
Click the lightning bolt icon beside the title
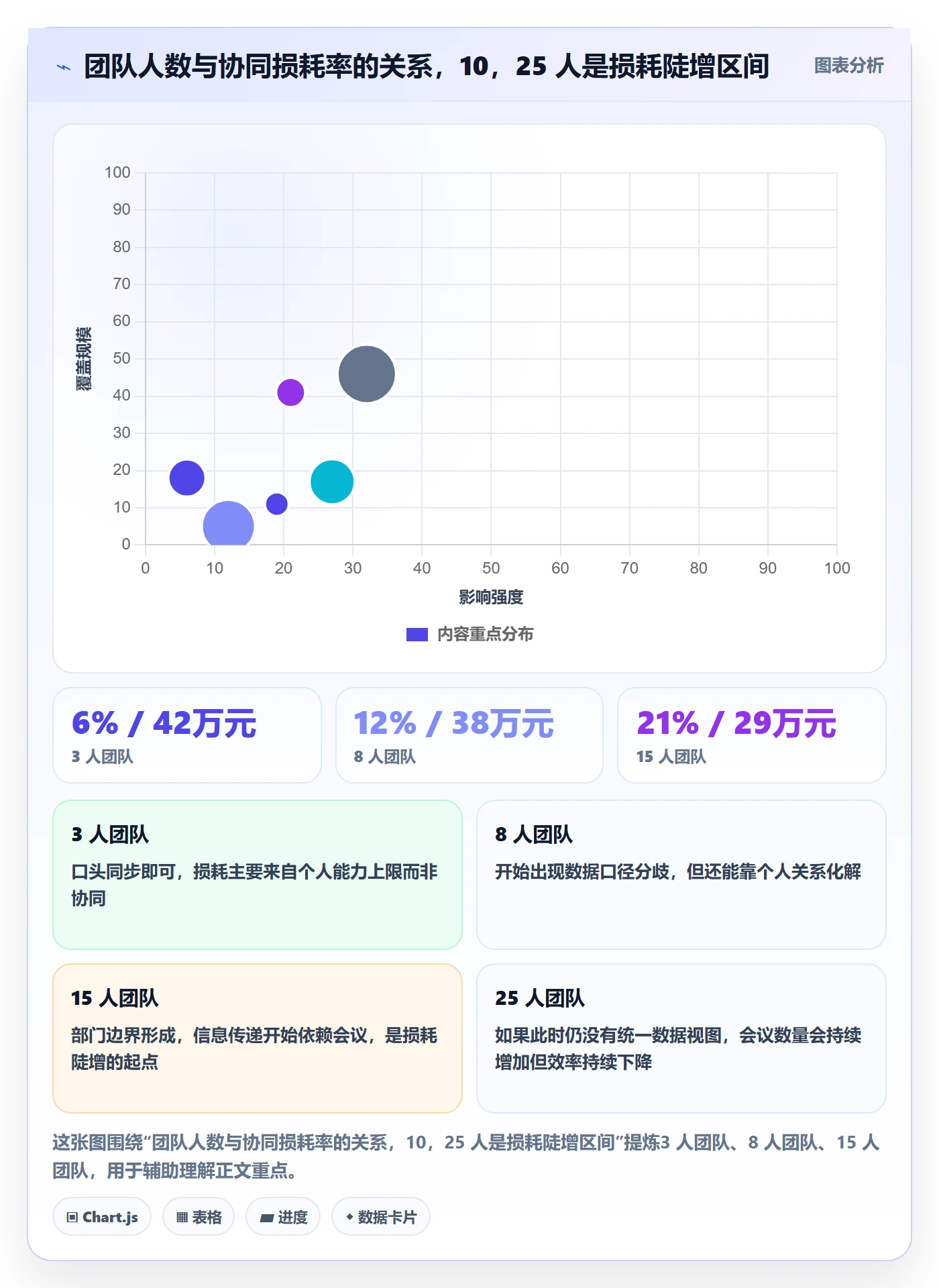[x=64, y=67]
